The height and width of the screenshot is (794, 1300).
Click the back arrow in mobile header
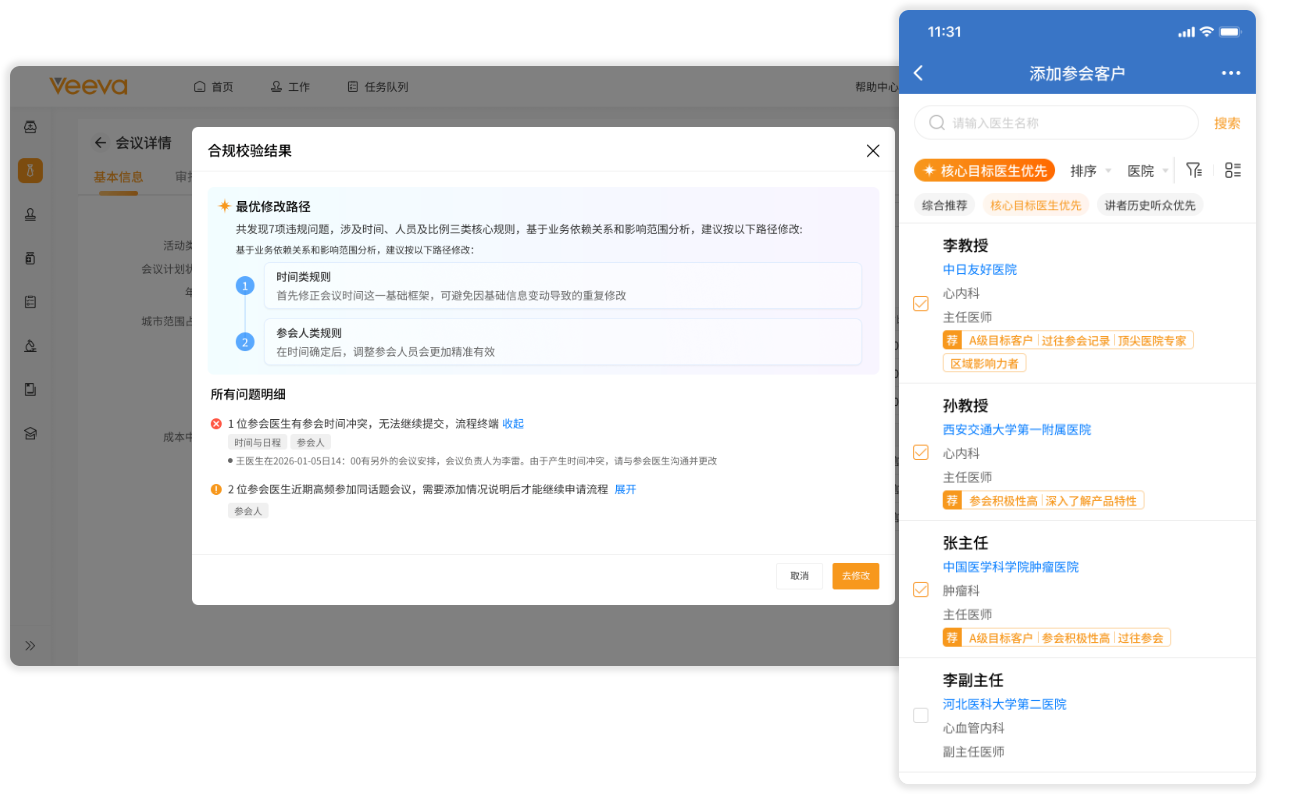919,73
